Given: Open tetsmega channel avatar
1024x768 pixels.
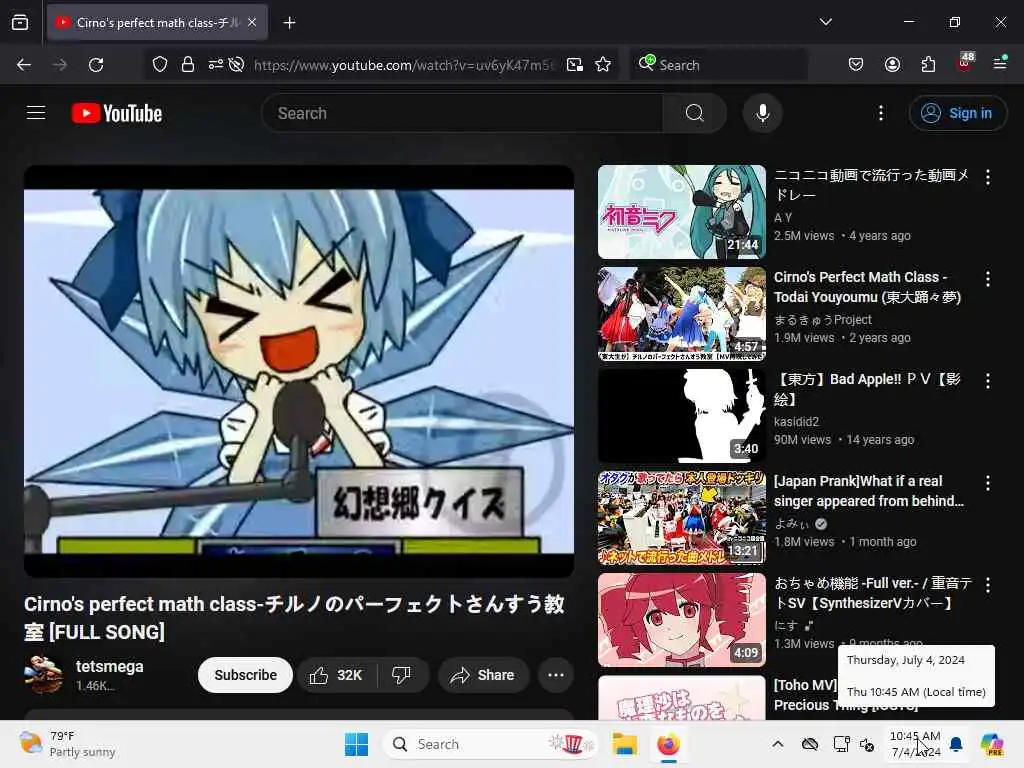Looking at the screenshot, I should click(x=43, y=675).
